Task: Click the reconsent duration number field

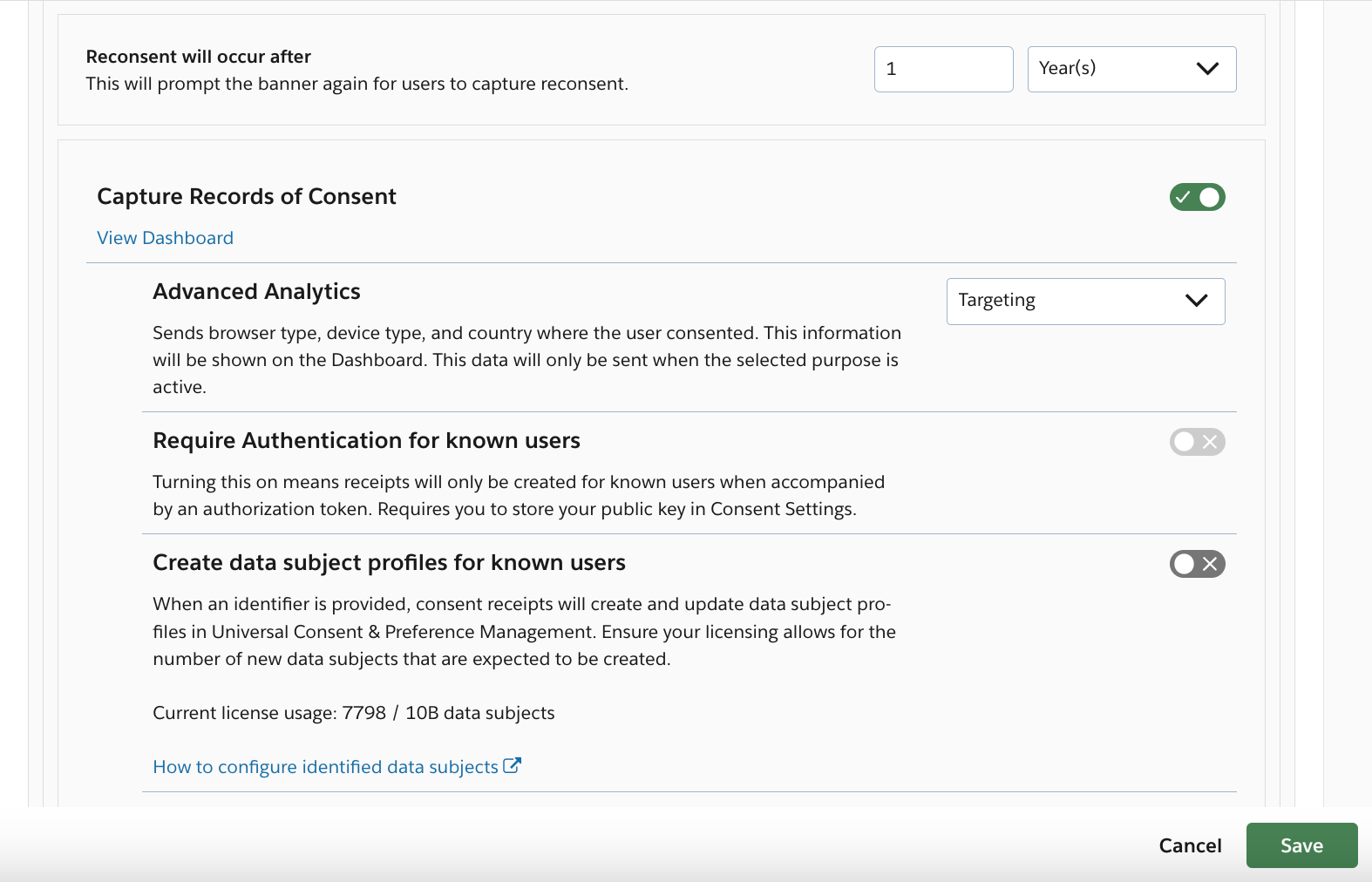Action: click(943, 69)
